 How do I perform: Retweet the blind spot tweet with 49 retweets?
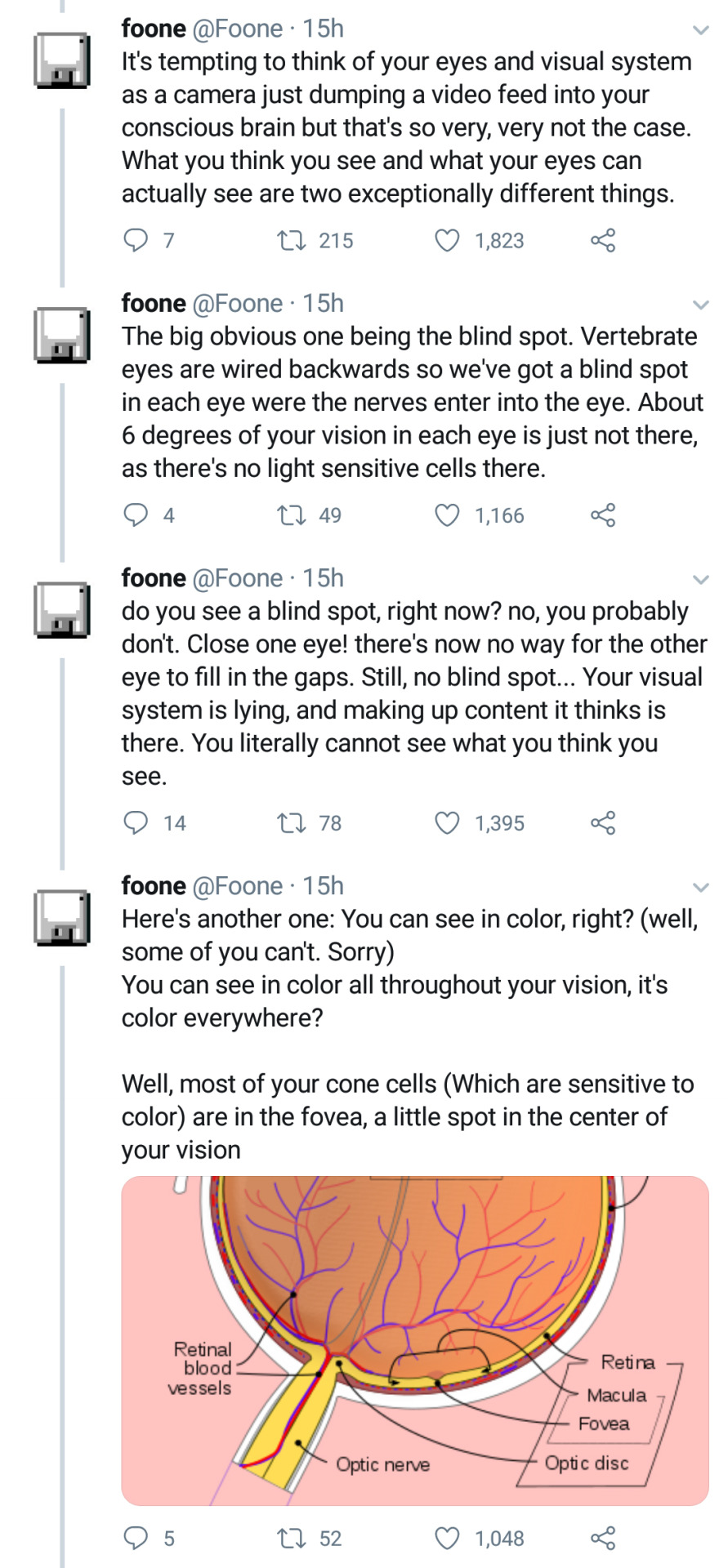point(291,514)
